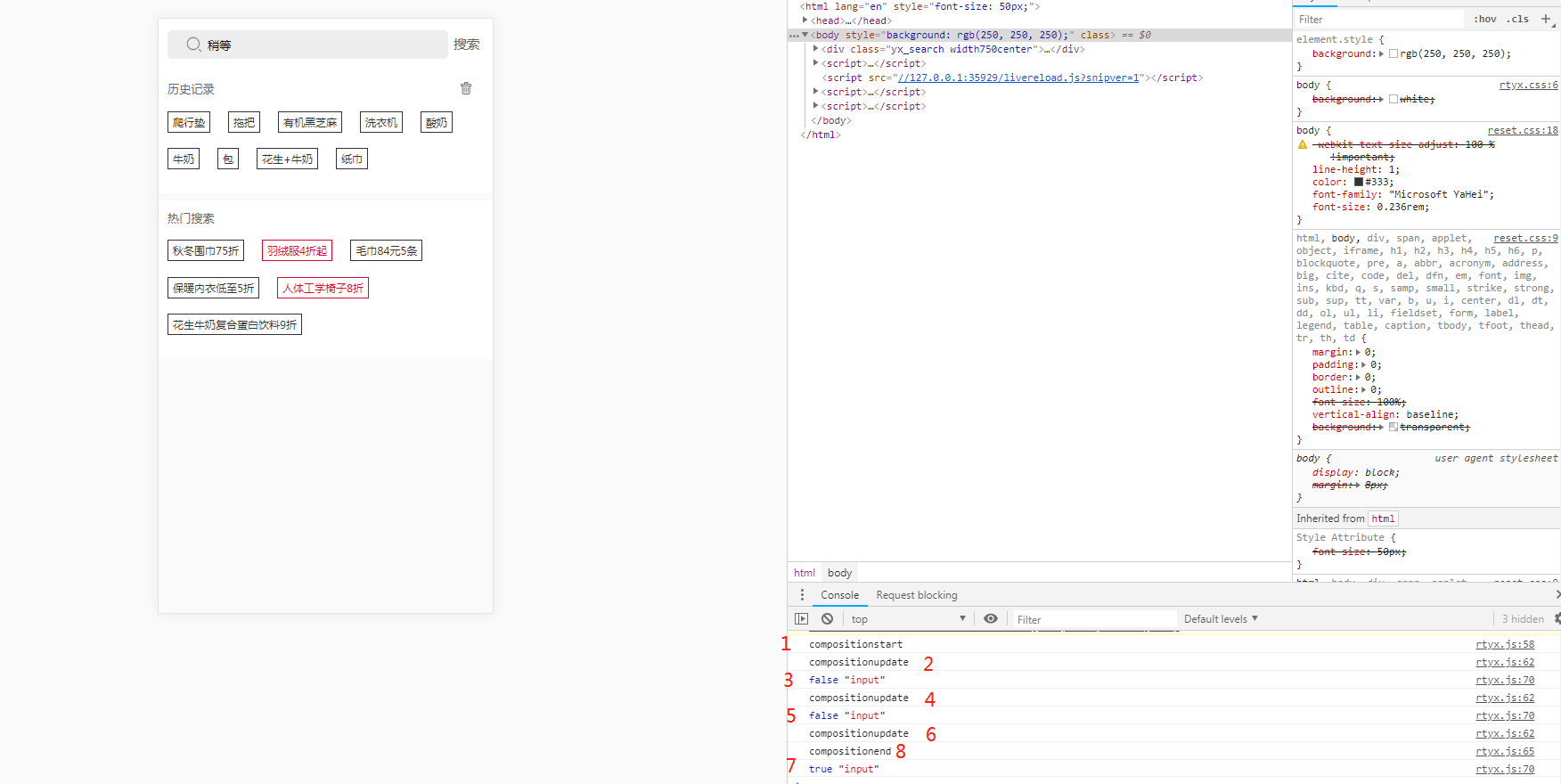This screenshot has width=1561, height=784.
Task: Open console drawer three-dot menu
Action: pyautogui.click(x=802, y=594)
